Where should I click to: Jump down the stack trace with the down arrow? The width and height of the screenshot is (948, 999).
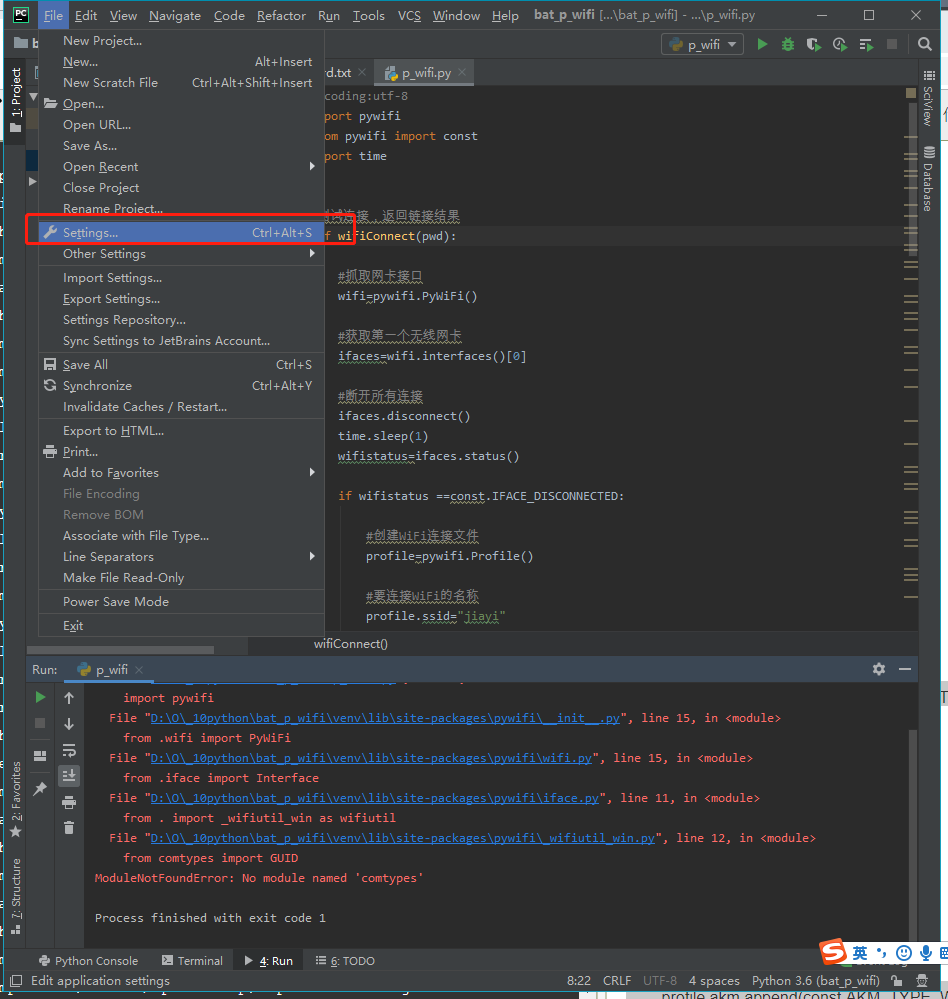[x=69, y=724]
